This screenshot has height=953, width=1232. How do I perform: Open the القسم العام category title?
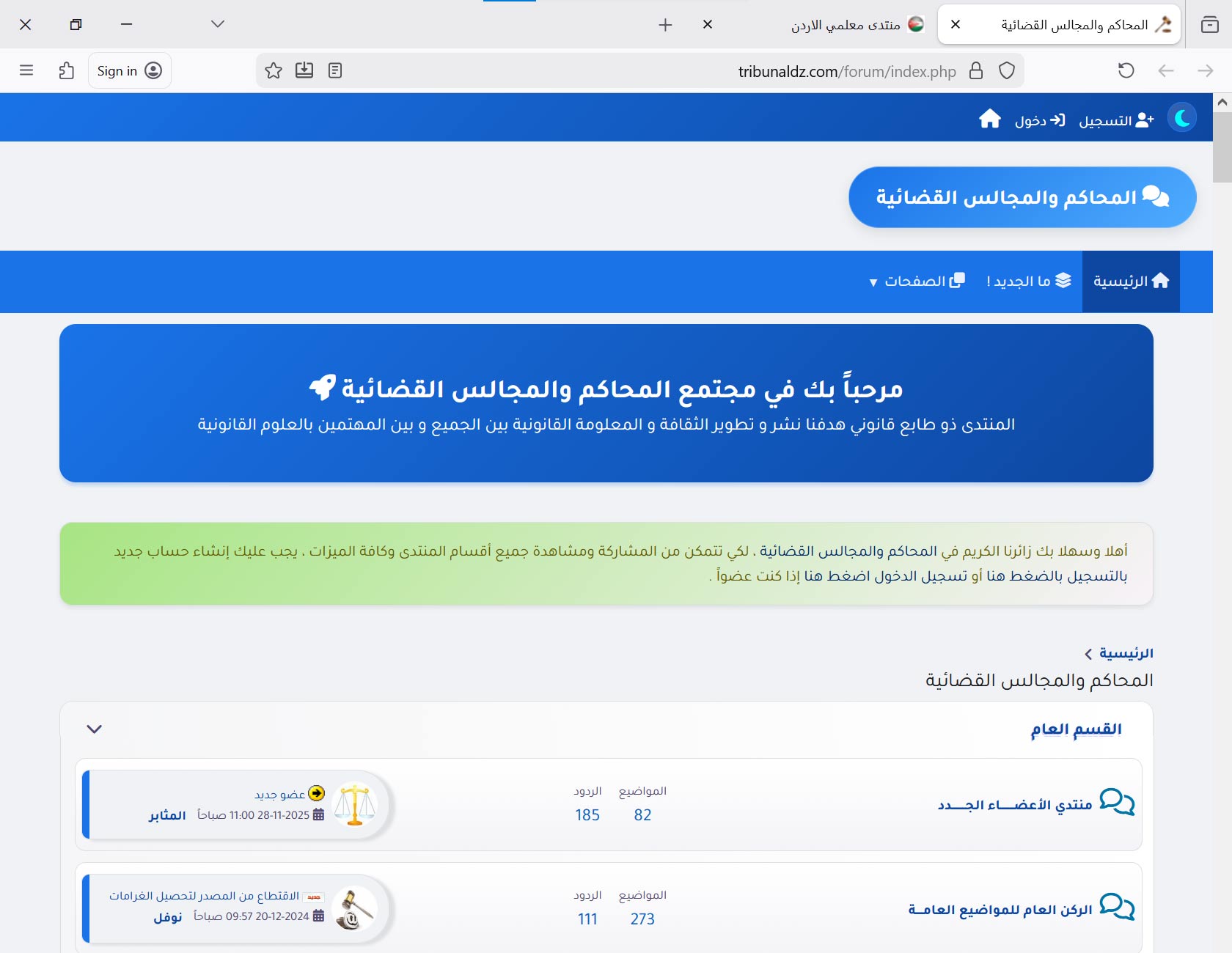coord(1076,729)
